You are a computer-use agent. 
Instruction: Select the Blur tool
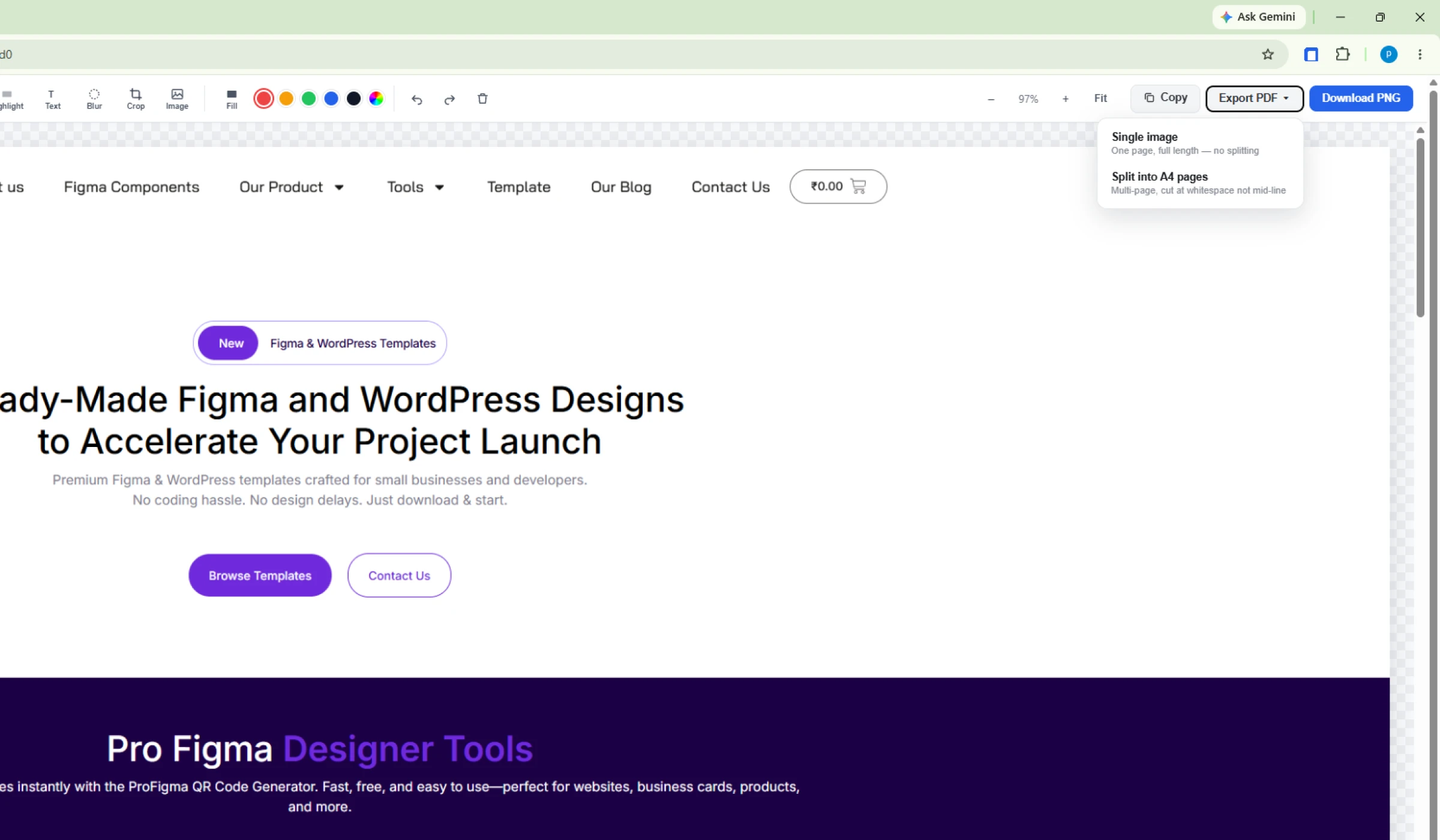click(x=94, y=99)
